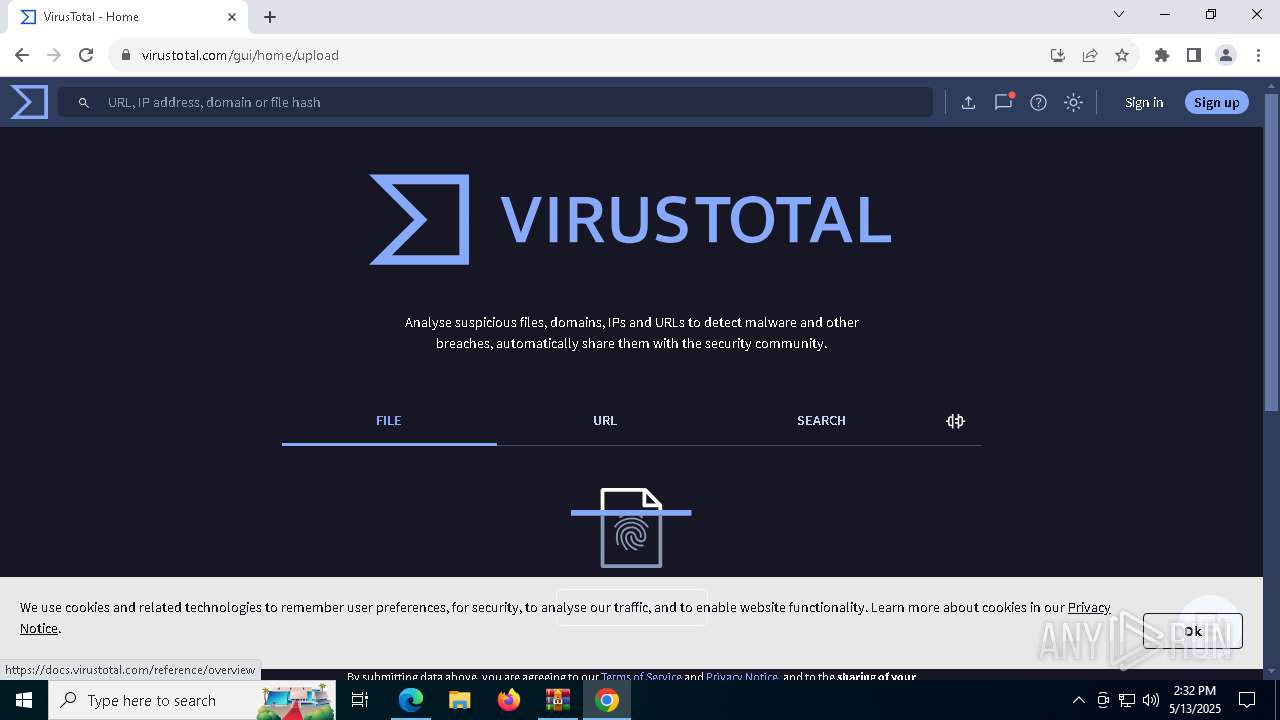The width and height of the screenshot is (1280, 720).
Task: Toggle light/dark theme sun icon
Action: coord(1073,102)
